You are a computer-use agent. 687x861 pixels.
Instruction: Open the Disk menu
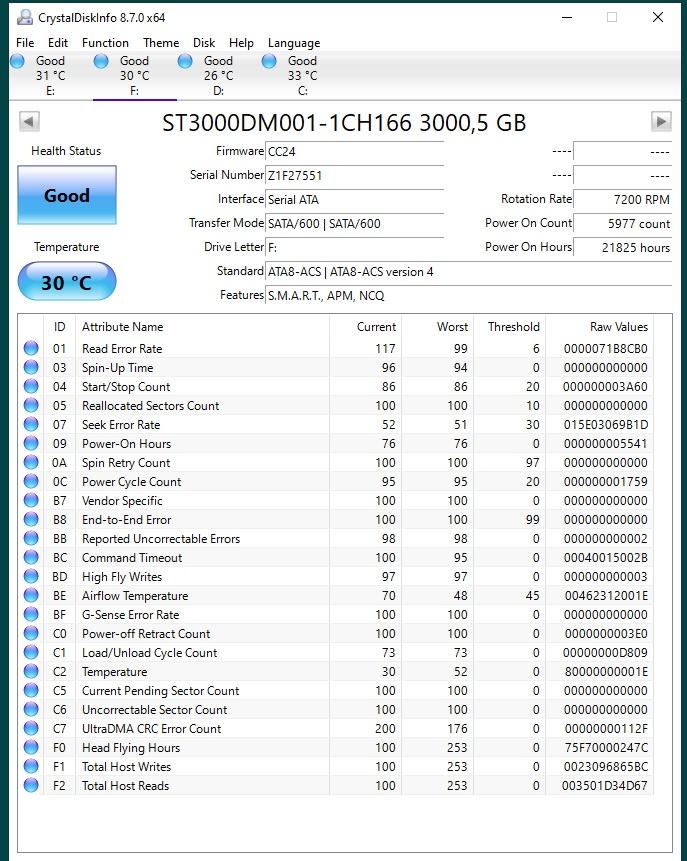pos(204,43)
